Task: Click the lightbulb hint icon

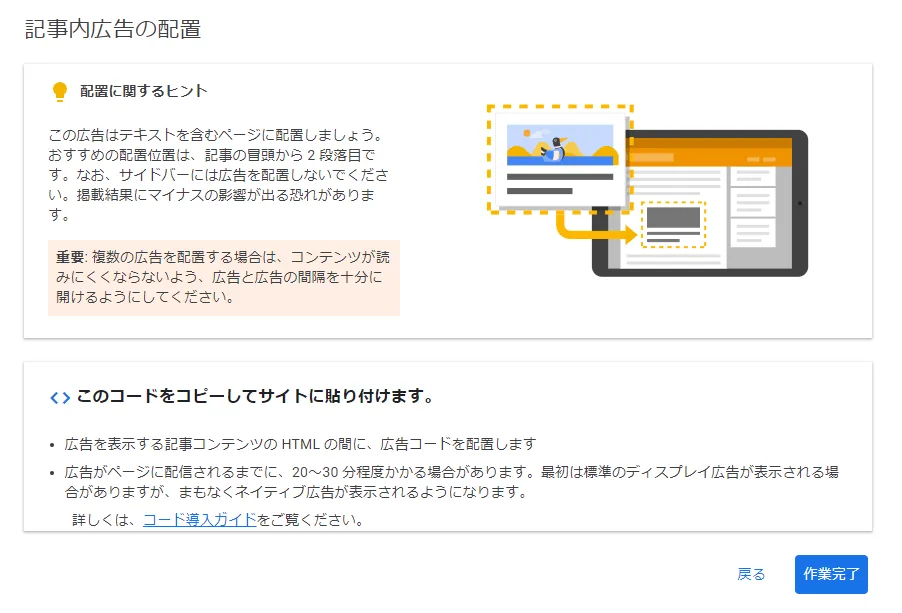Action: 59,92
